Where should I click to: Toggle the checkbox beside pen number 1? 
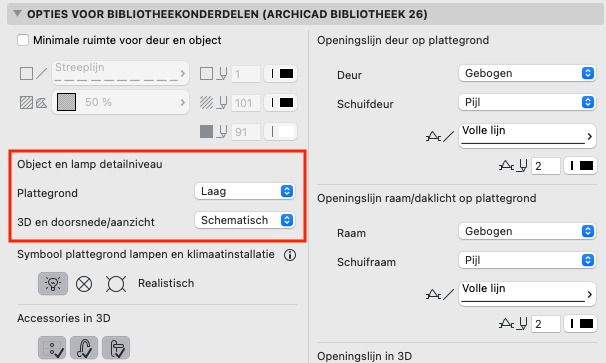click(x=206, y=73)
